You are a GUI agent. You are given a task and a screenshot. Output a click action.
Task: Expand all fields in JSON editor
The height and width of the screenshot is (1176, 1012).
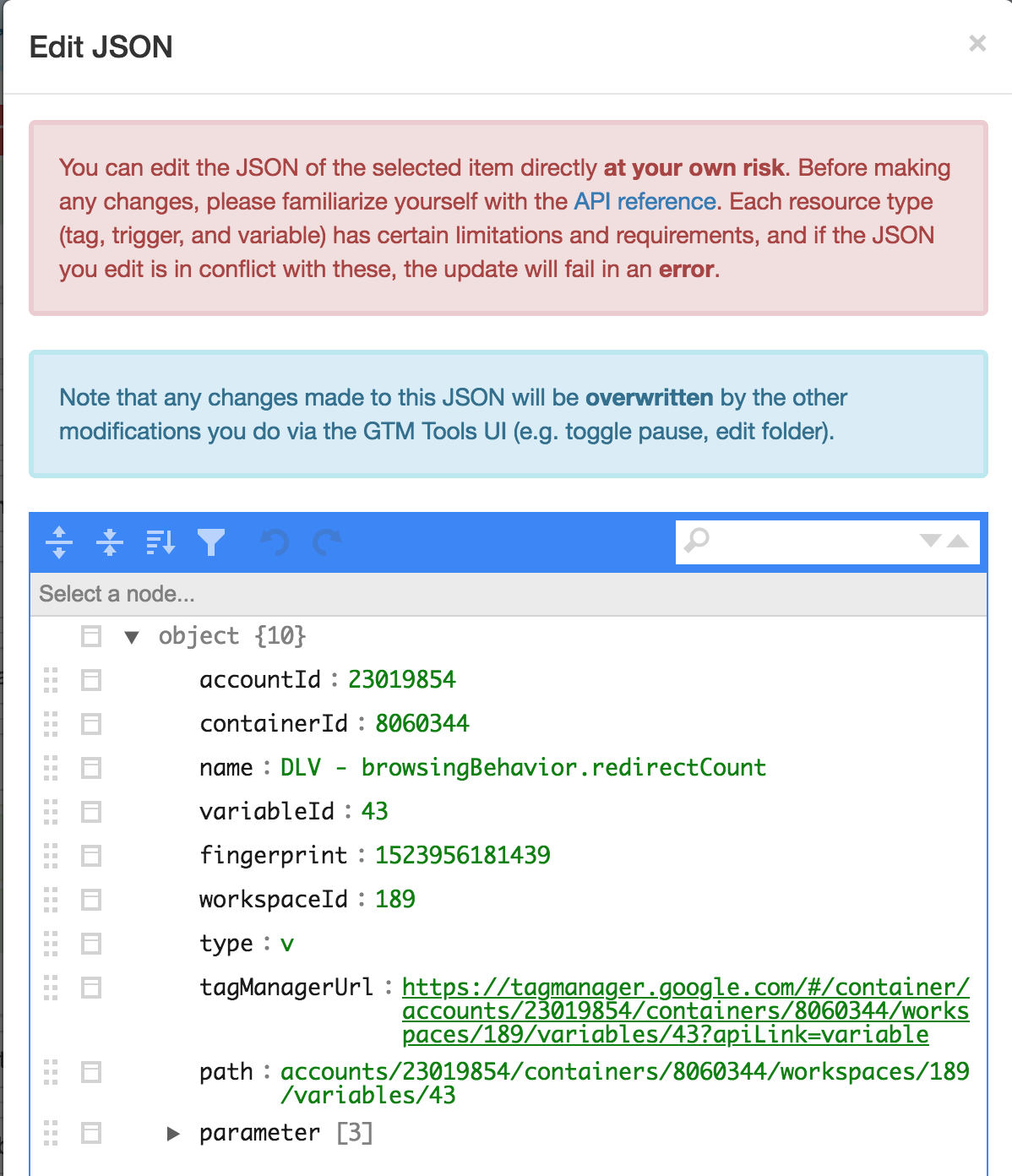coord(59,542)
